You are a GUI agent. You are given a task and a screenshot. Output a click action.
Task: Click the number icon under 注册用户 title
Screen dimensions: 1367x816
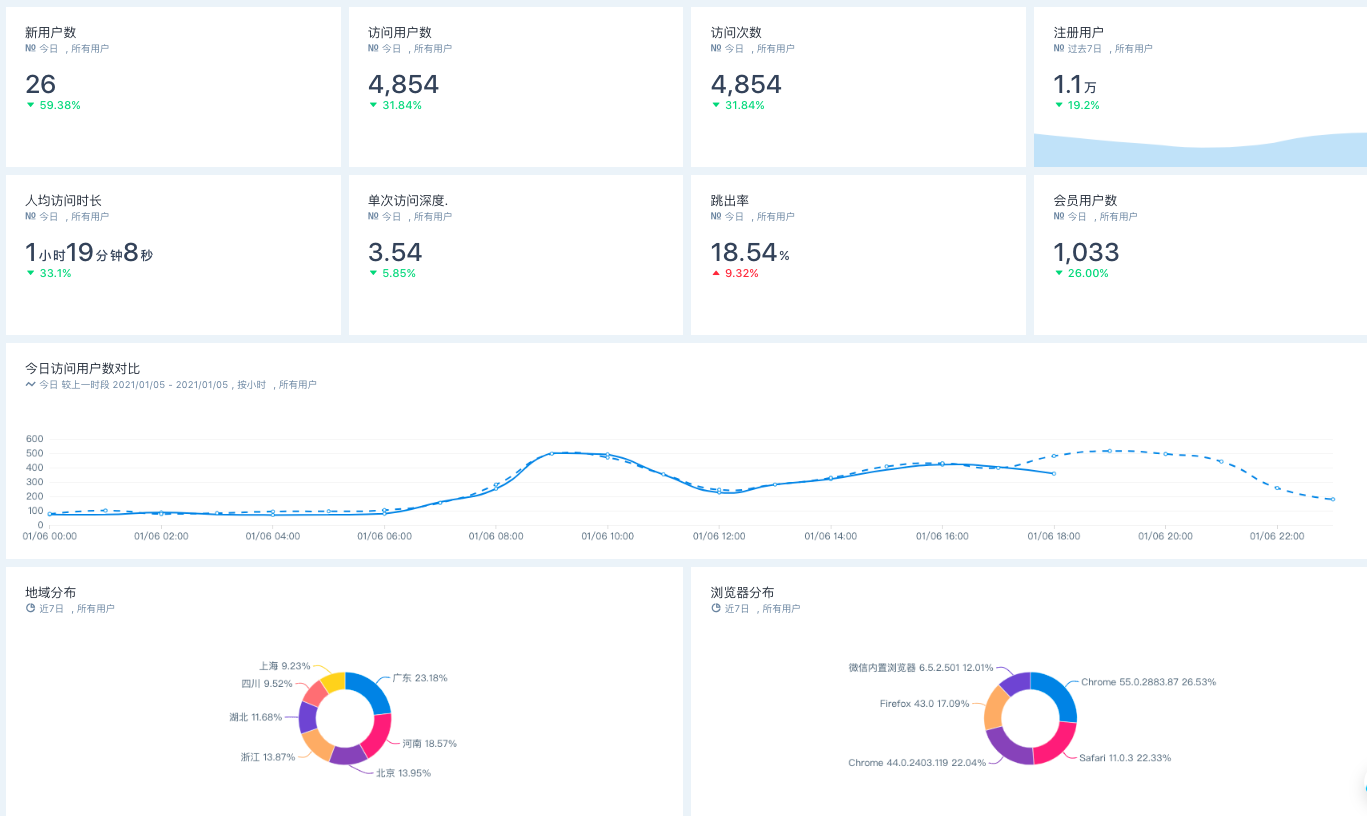(x=1059, y=48)
